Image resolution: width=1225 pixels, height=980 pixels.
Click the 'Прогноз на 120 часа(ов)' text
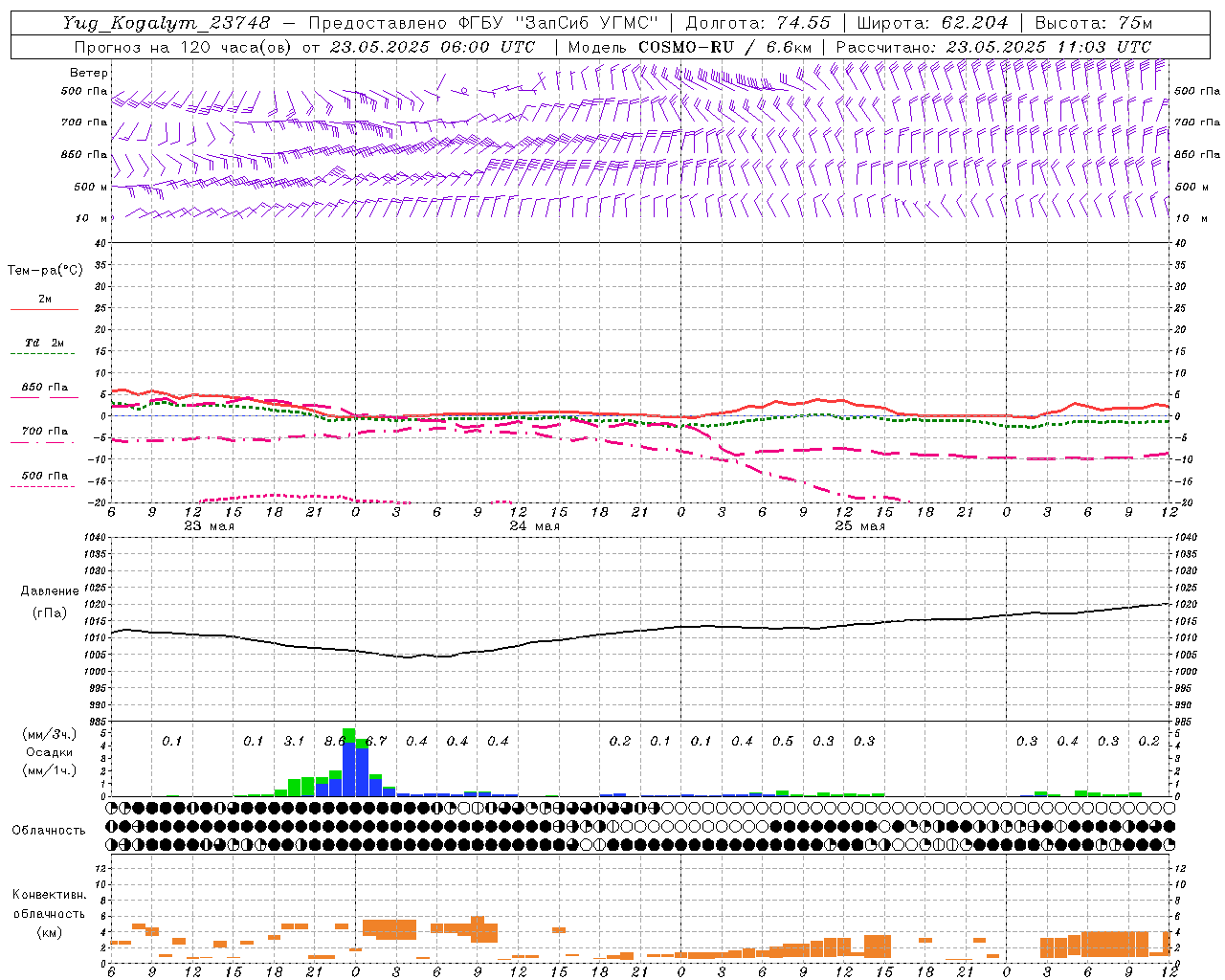(x=185, y=46)
